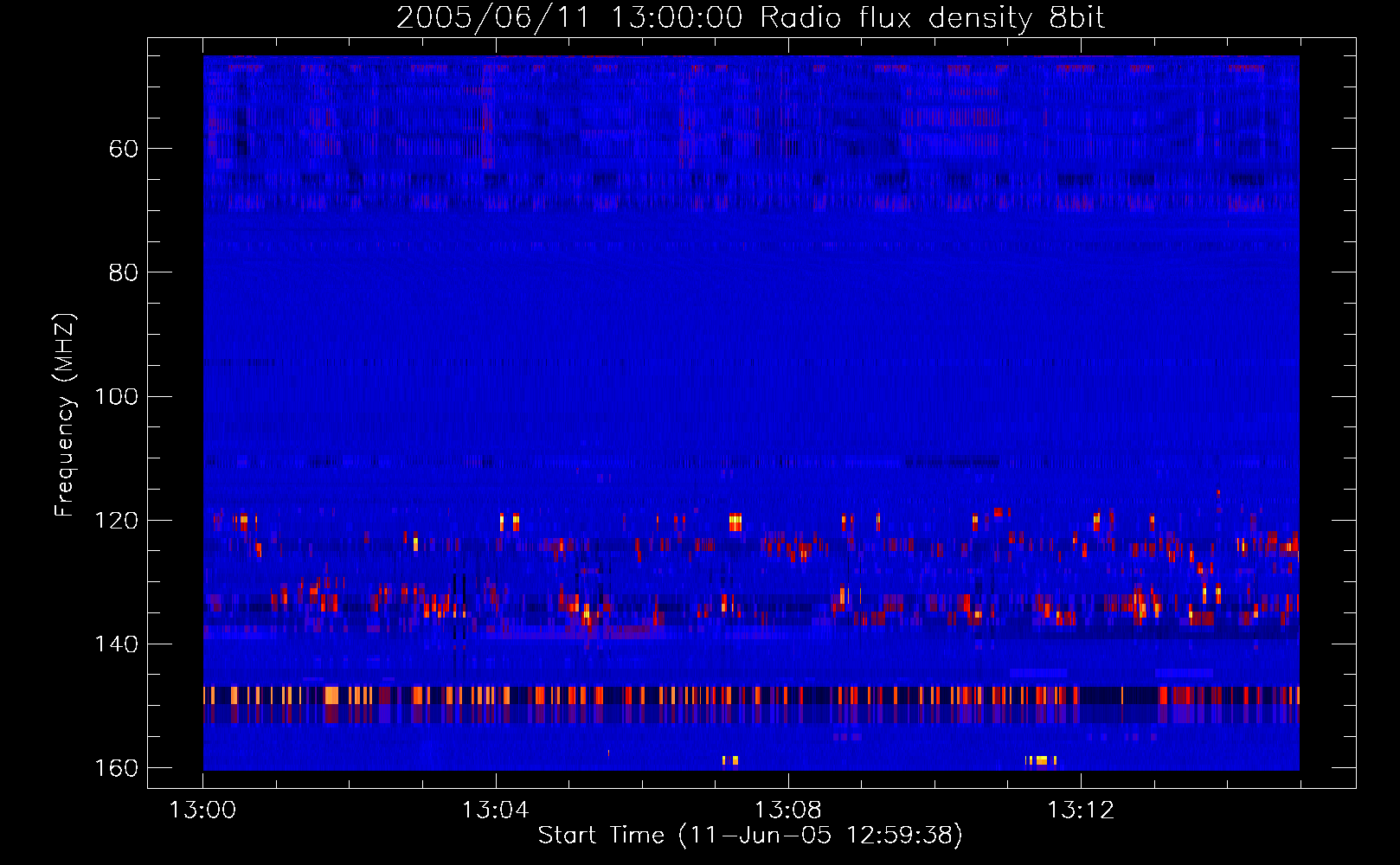Click the plot title "2005/06/11 13:00:00 Radio flux density 8bit"
The image size is (1400, 865).
point(750,18)
